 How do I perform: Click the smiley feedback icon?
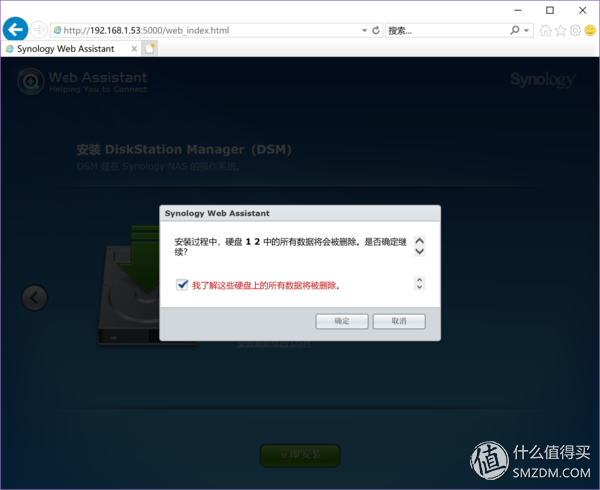[590, 30]
